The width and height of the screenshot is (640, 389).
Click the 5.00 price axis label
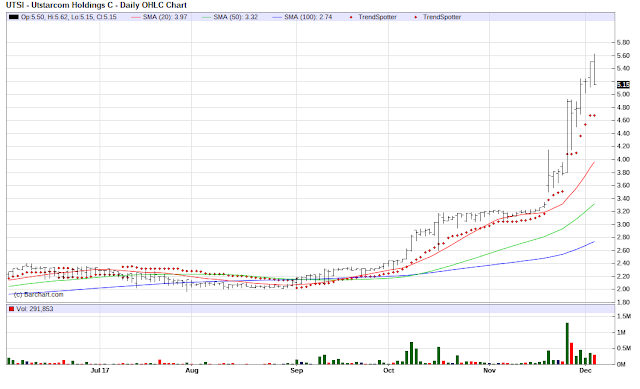(x=623, y=94)
